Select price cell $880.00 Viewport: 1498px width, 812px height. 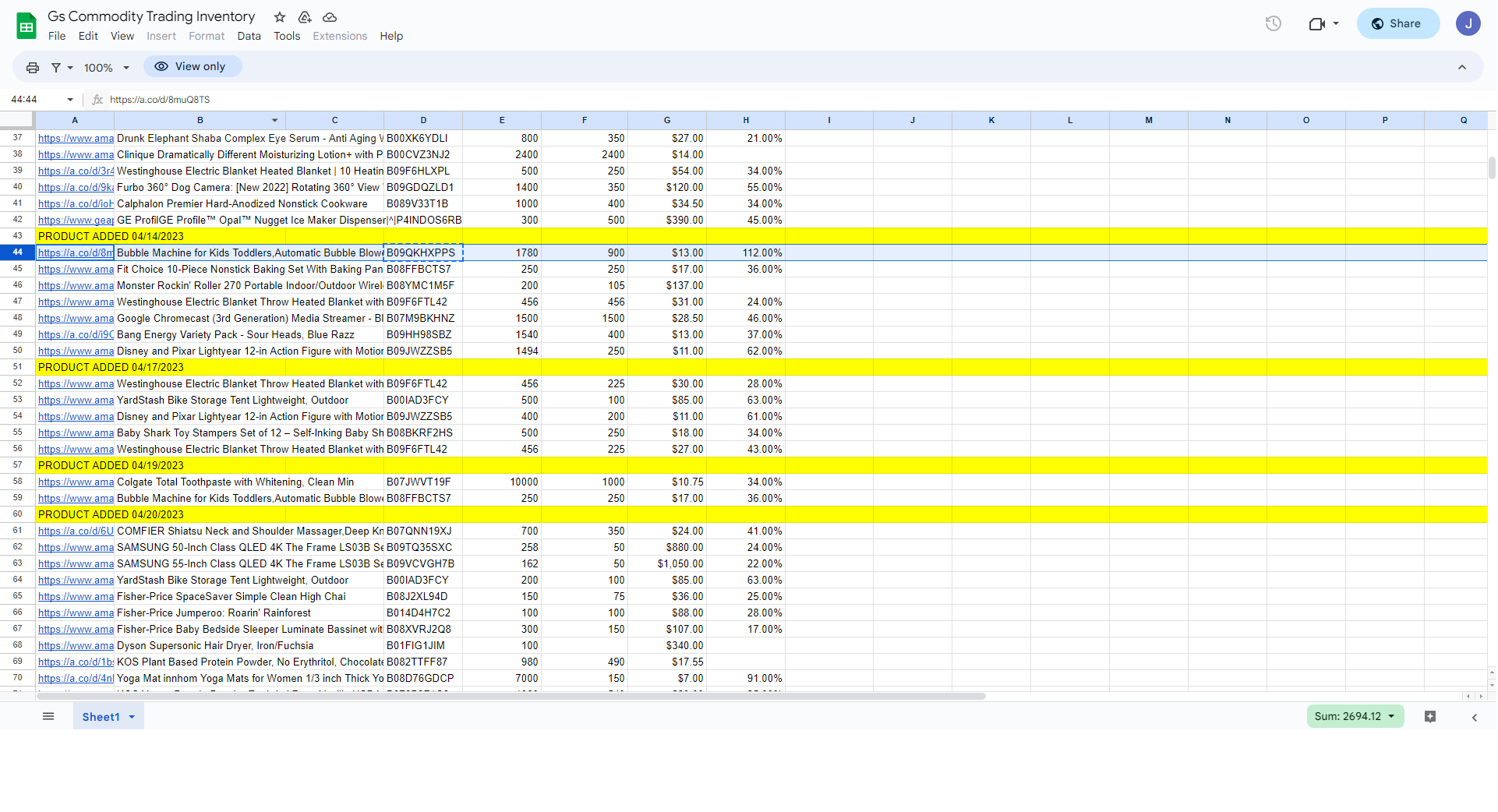[667, 547]
